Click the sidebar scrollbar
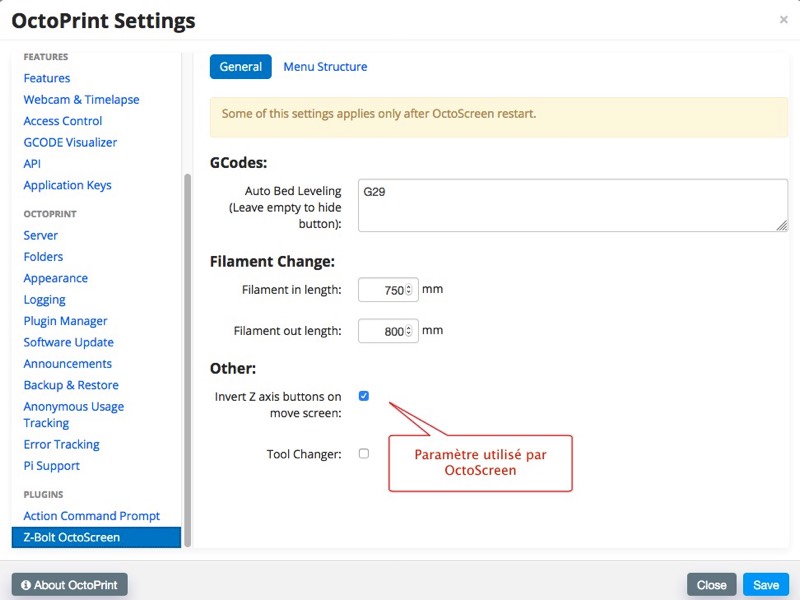The width and height of the screenshot is (800, 600). coord(186,350)
